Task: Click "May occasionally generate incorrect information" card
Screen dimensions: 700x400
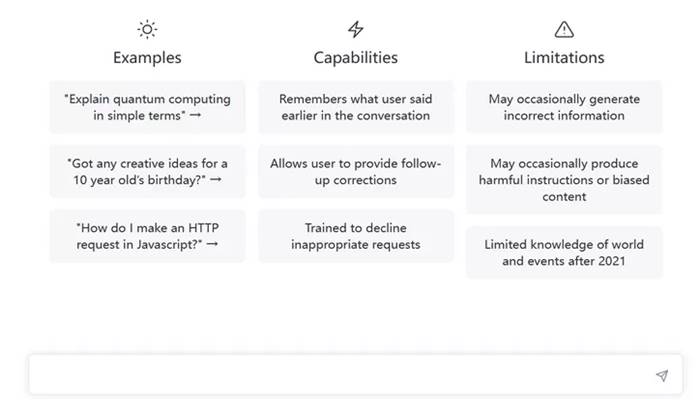Action: point(564,107)
